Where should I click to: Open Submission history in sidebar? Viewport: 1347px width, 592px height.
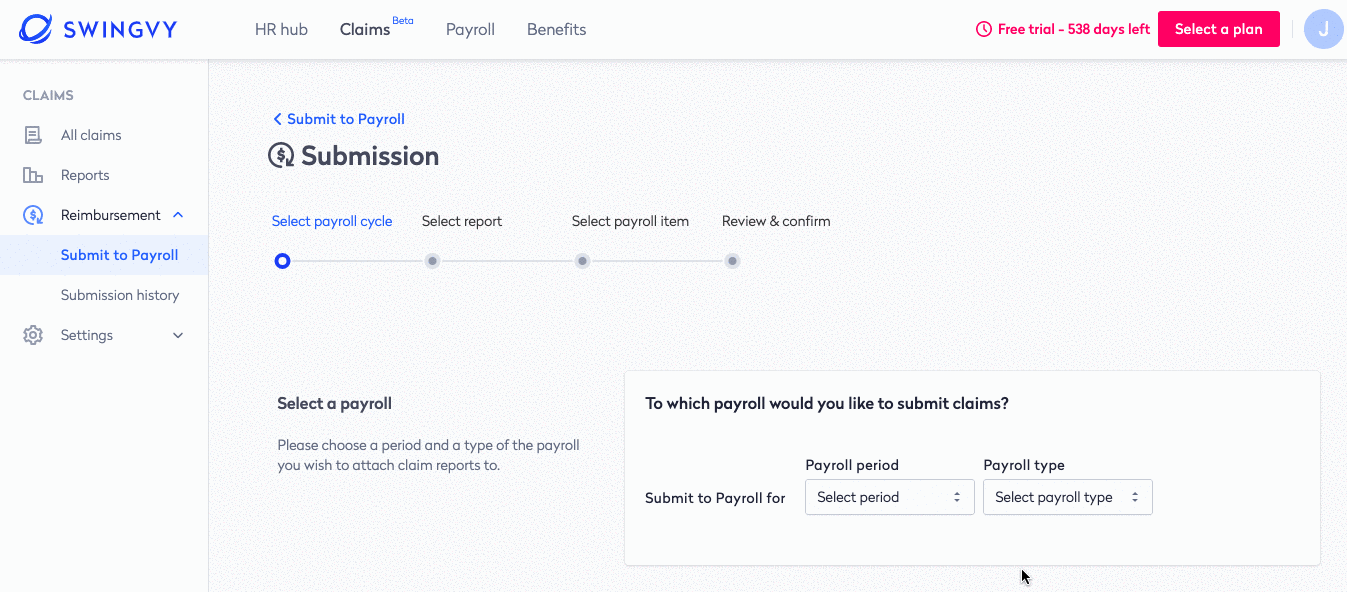point(120,295)
